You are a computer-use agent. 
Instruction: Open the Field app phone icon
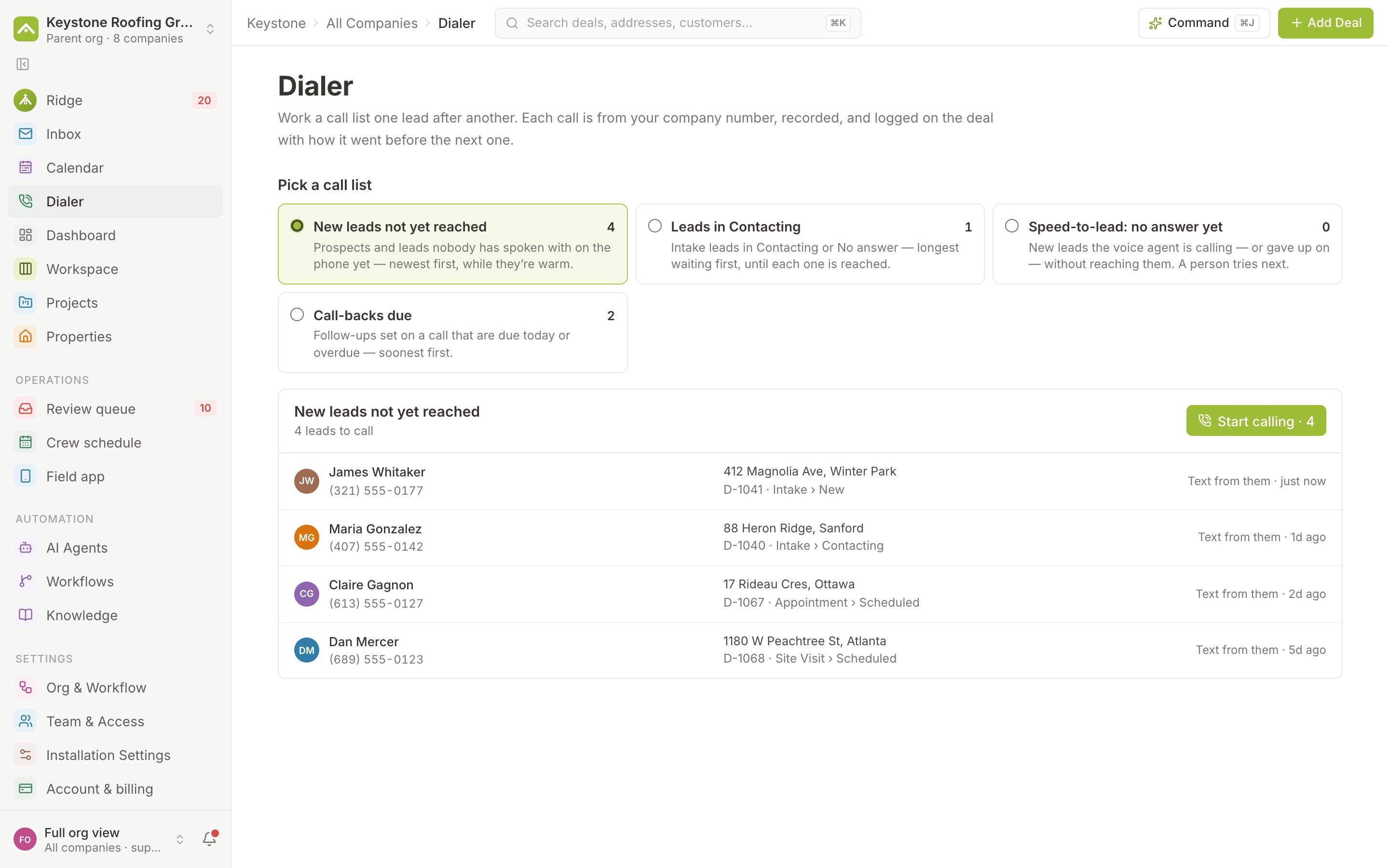click(x=25, y=476)
